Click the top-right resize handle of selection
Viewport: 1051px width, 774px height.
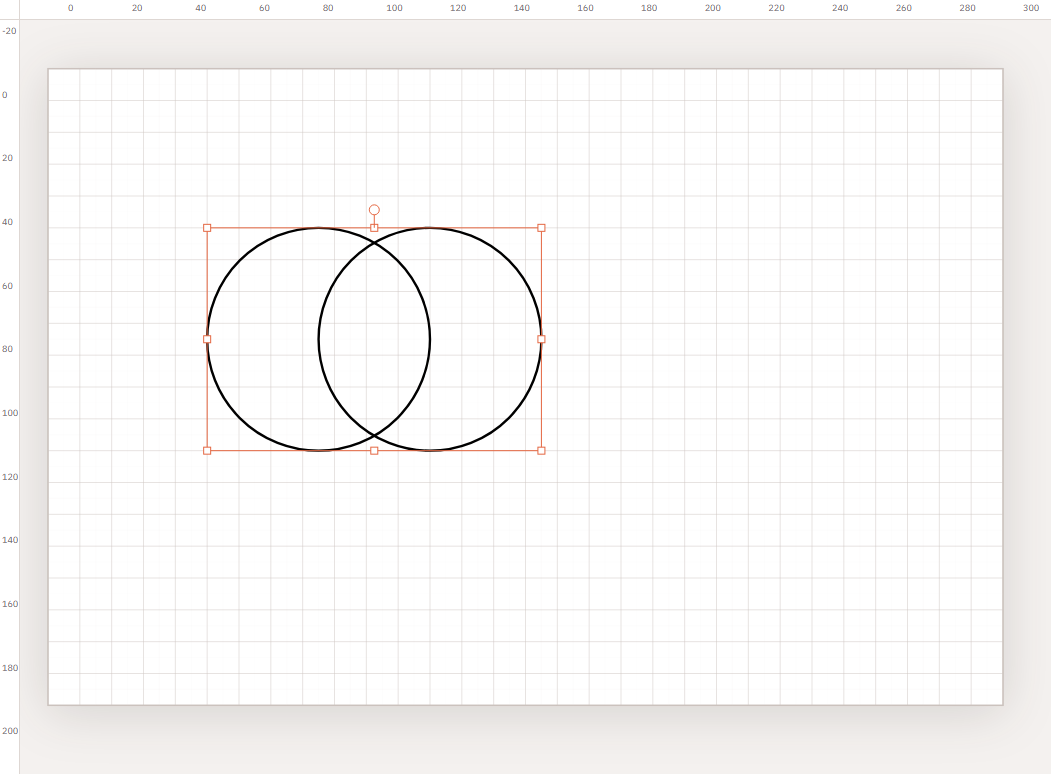click(x=542, y=228)
